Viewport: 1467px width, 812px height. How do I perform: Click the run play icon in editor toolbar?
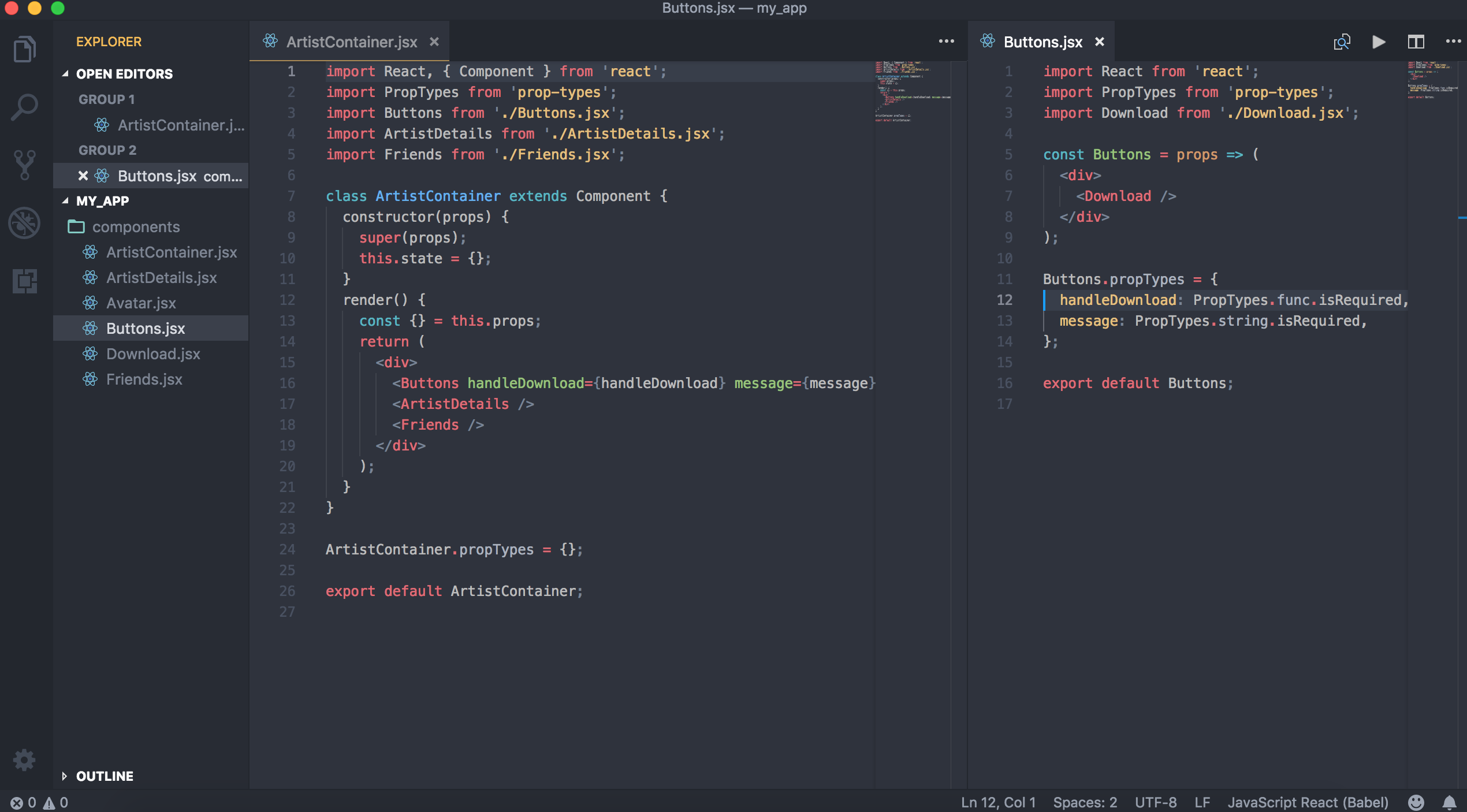click(x=1379, y=42)
